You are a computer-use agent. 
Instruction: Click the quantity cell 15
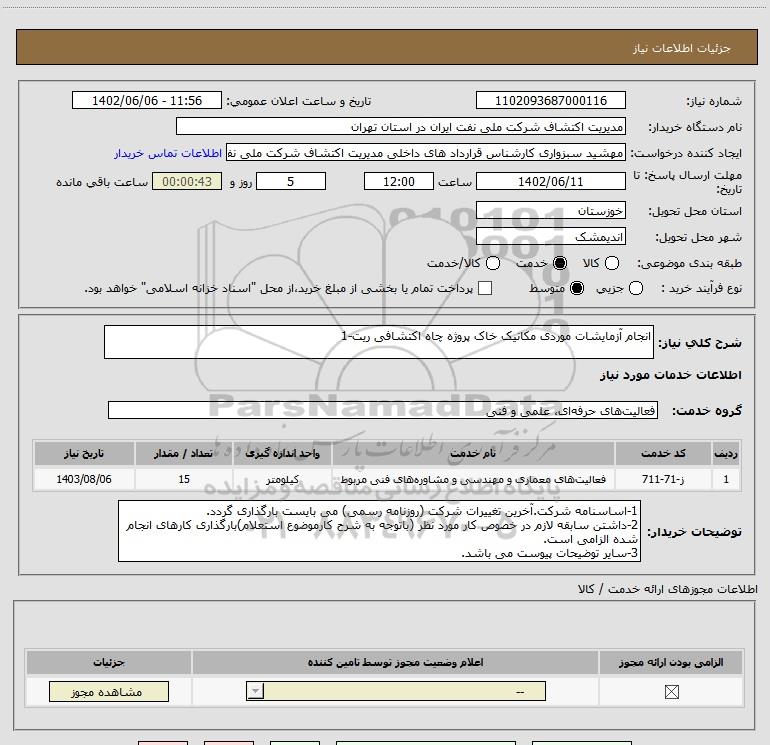coord(184,479)
